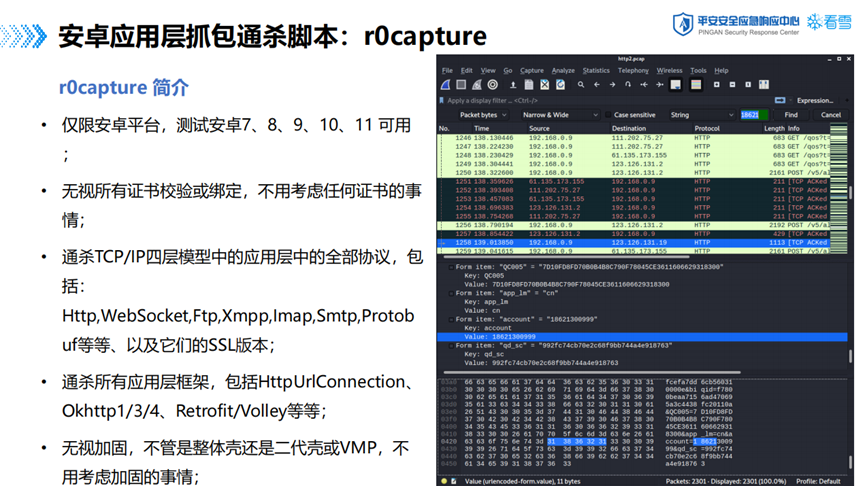Jump to last packet icon
Viewport: 865px width, 486px height.
click(x=659, y=85)
